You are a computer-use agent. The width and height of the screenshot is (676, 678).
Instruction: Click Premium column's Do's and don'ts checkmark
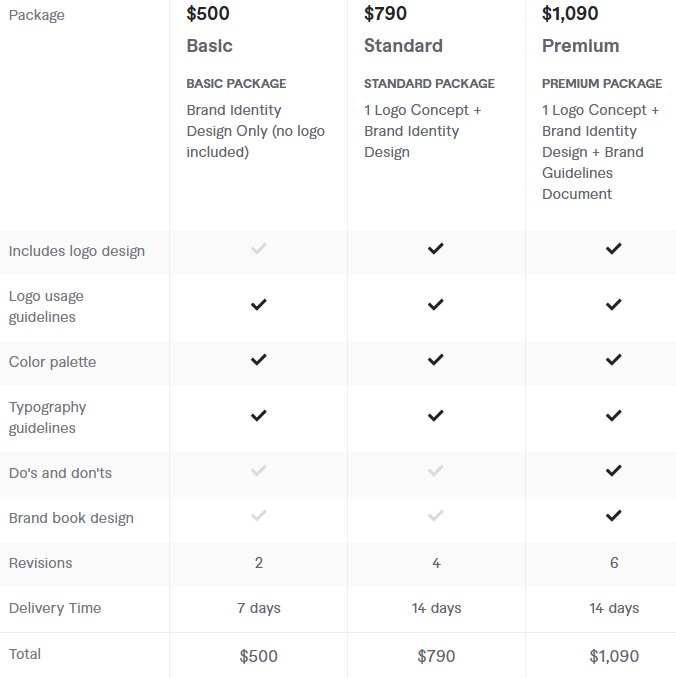(613, 471)
